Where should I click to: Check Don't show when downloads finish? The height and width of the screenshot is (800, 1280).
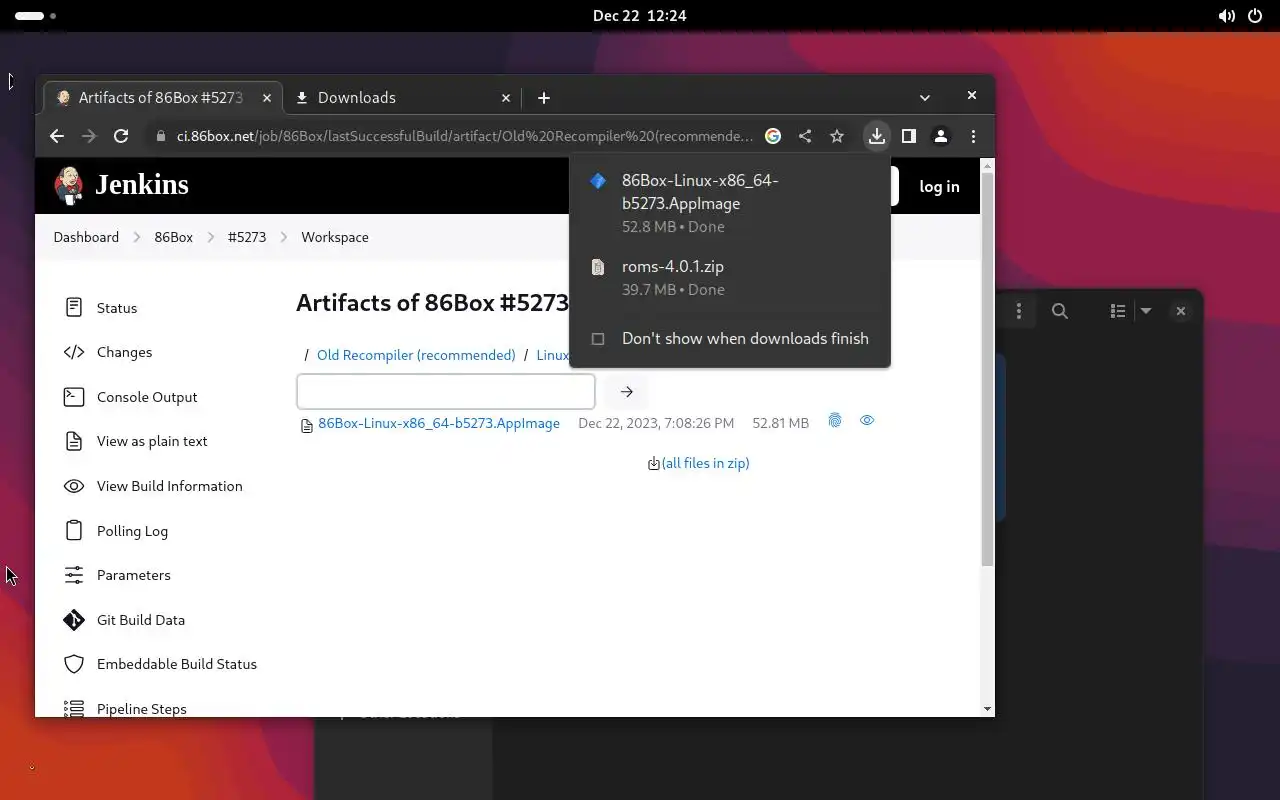coord(598,339)
